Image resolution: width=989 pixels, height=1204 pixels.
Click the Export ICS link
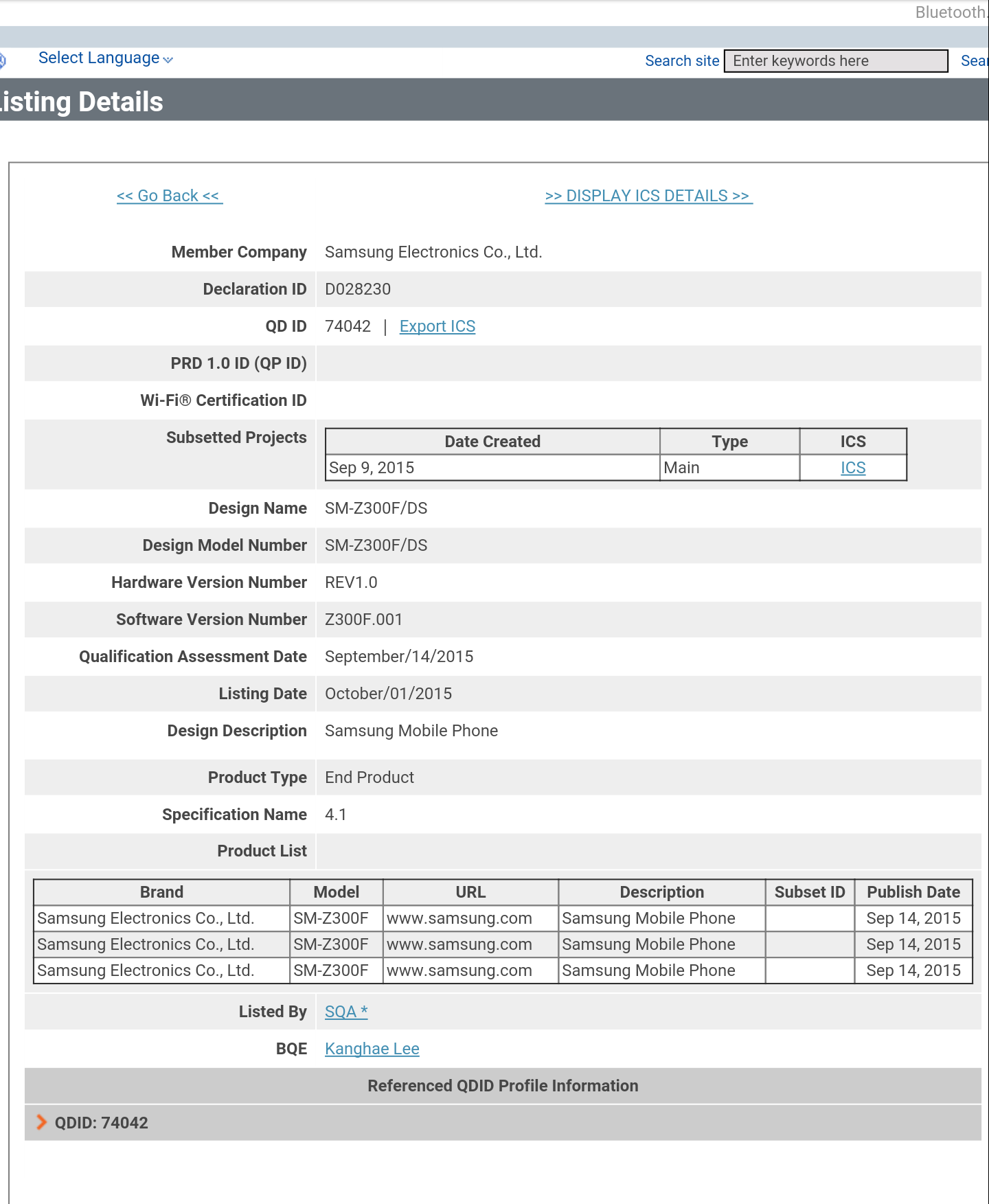[x=437, y=326]
